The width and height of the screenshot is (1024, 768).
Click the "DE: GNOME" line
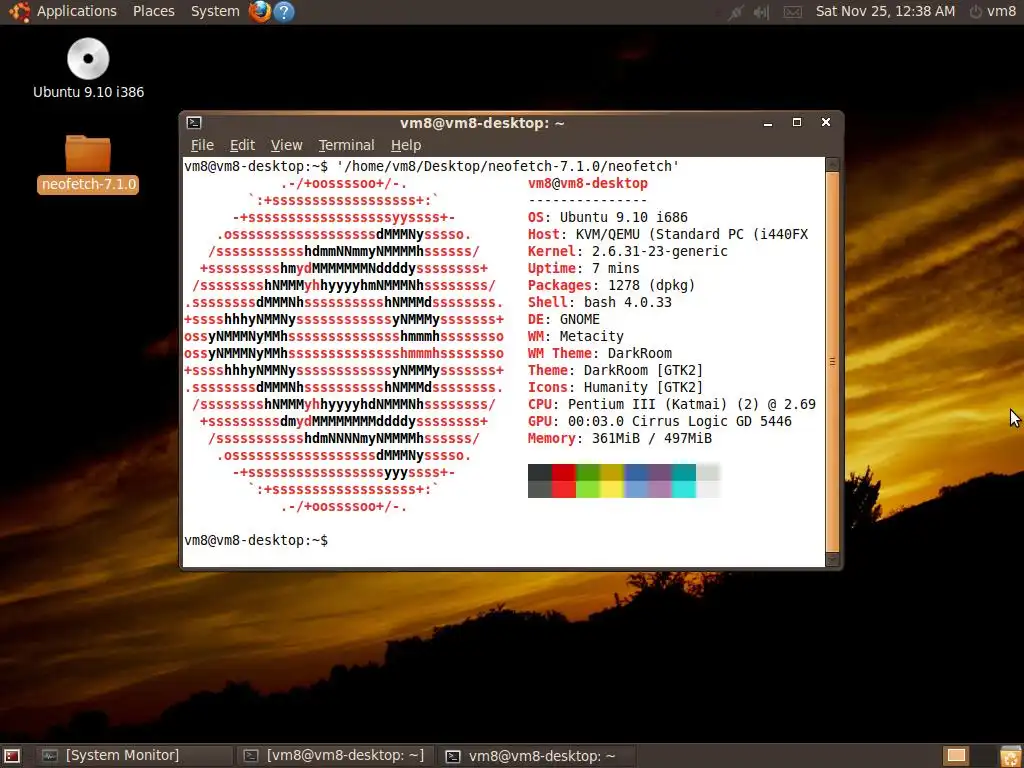(x=564, y=319)
